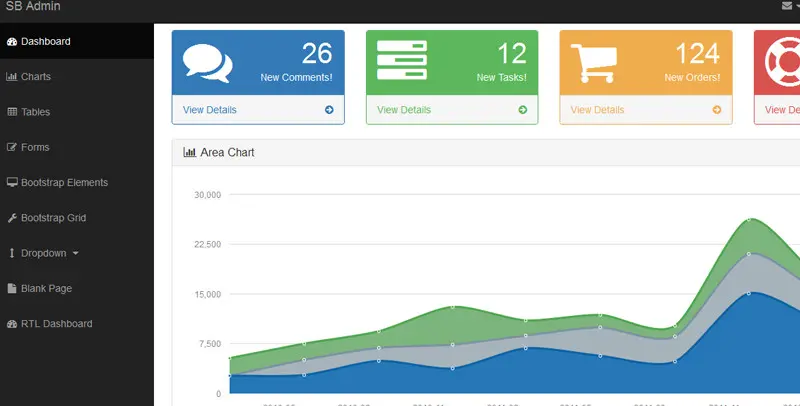Screen dimensions: 800x406
Task: Open Dashboard in the sidebar
Action: click(x=77, y=41)
